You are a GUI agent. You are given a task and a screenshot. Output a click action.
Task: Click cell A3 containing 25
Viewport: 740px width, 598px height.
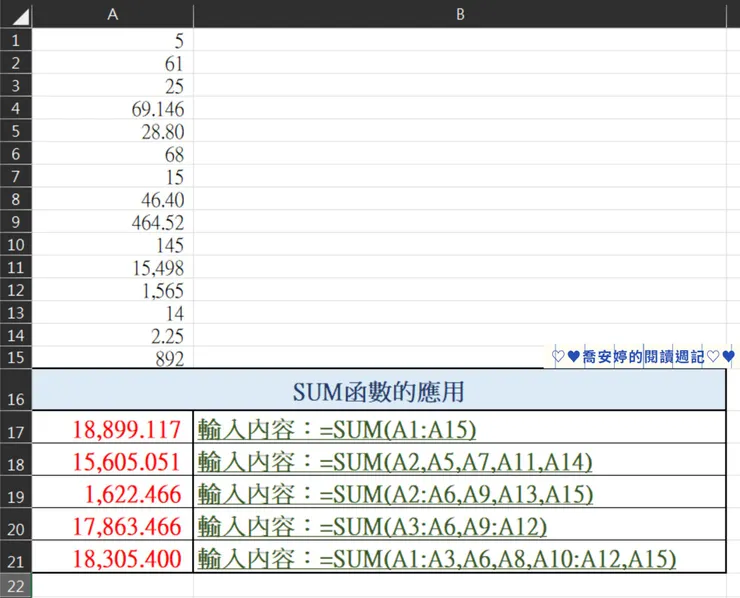112,85
